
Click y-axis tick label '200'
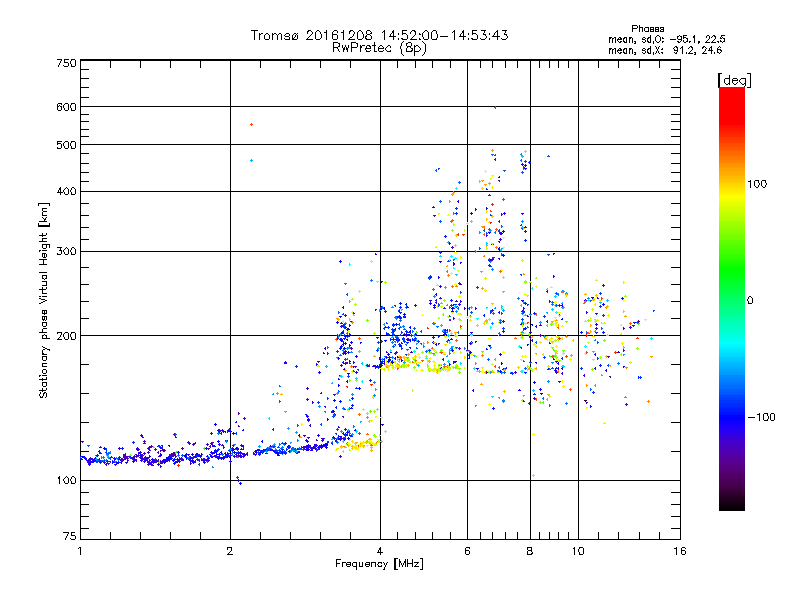coord(67,336)
